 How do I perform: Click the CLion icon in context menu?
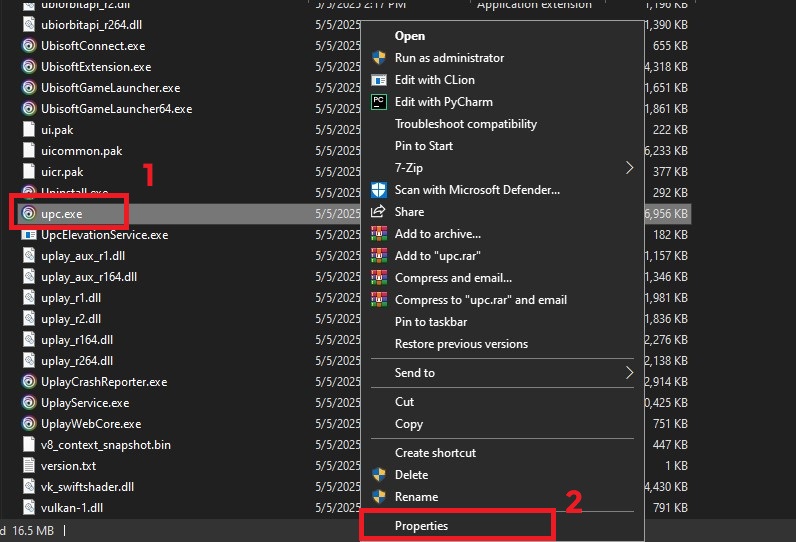pos(379,80)
